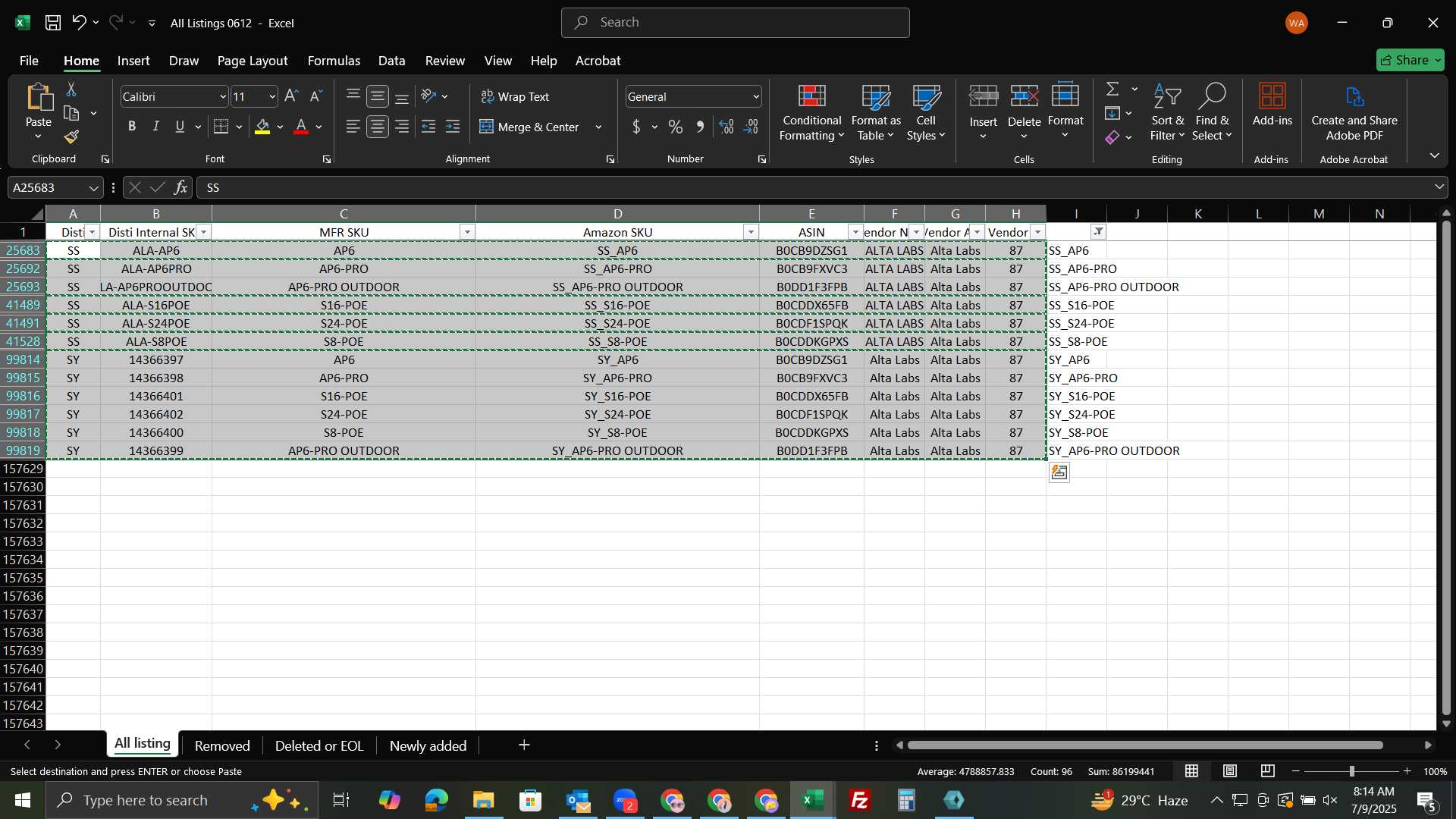Open the font size 11 dropdown
Image resolution: width=1456 pixels, height=819 pixels.
pos(272,96)
